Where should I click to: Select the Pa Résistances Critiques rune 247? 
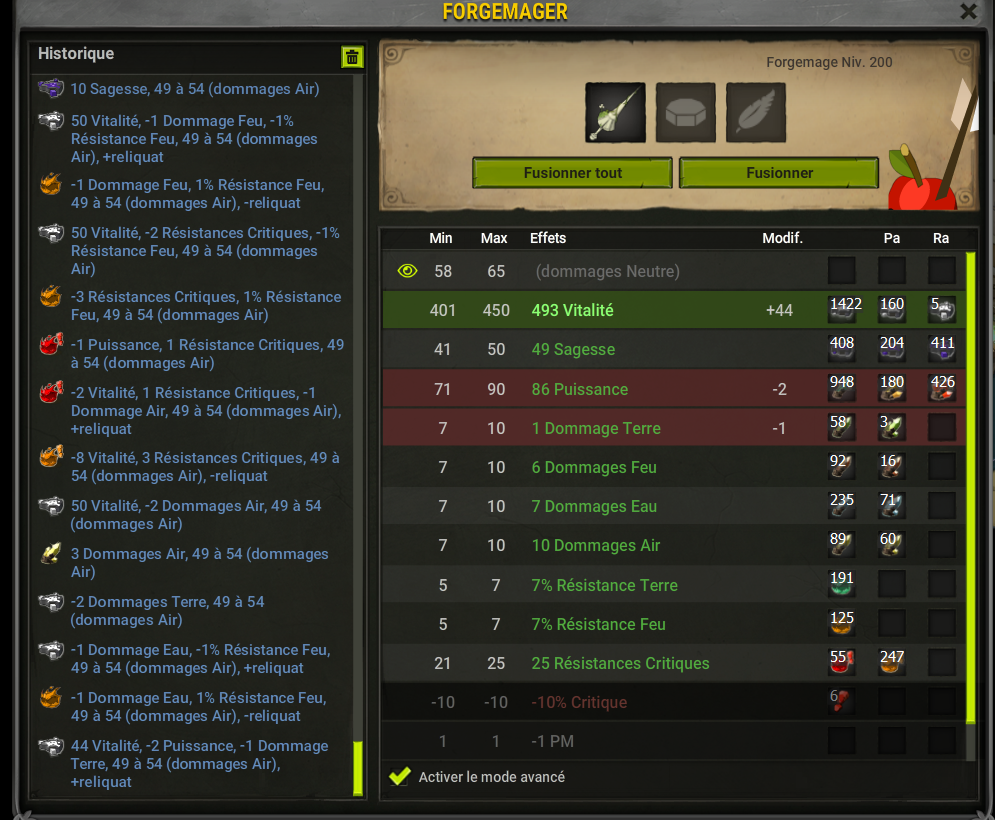(x=892, y=662)
